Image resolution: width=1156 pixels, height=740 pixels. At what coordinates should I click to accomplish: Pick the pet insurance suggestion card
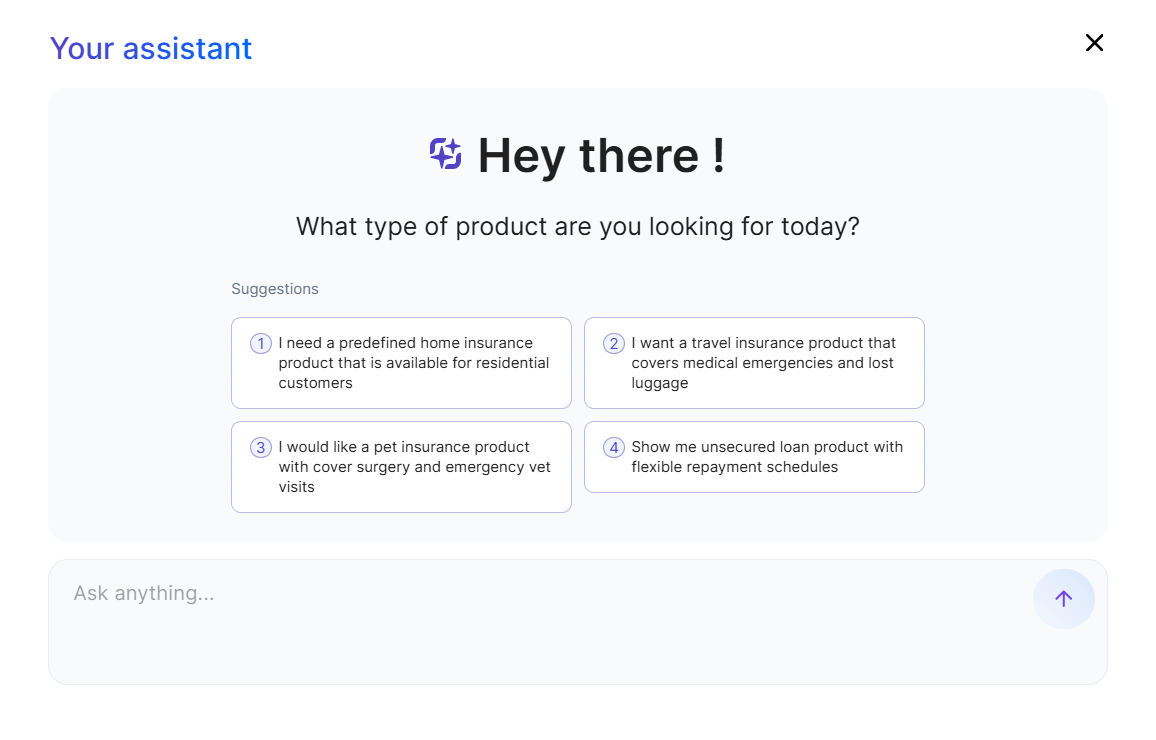tap(401, 467)
